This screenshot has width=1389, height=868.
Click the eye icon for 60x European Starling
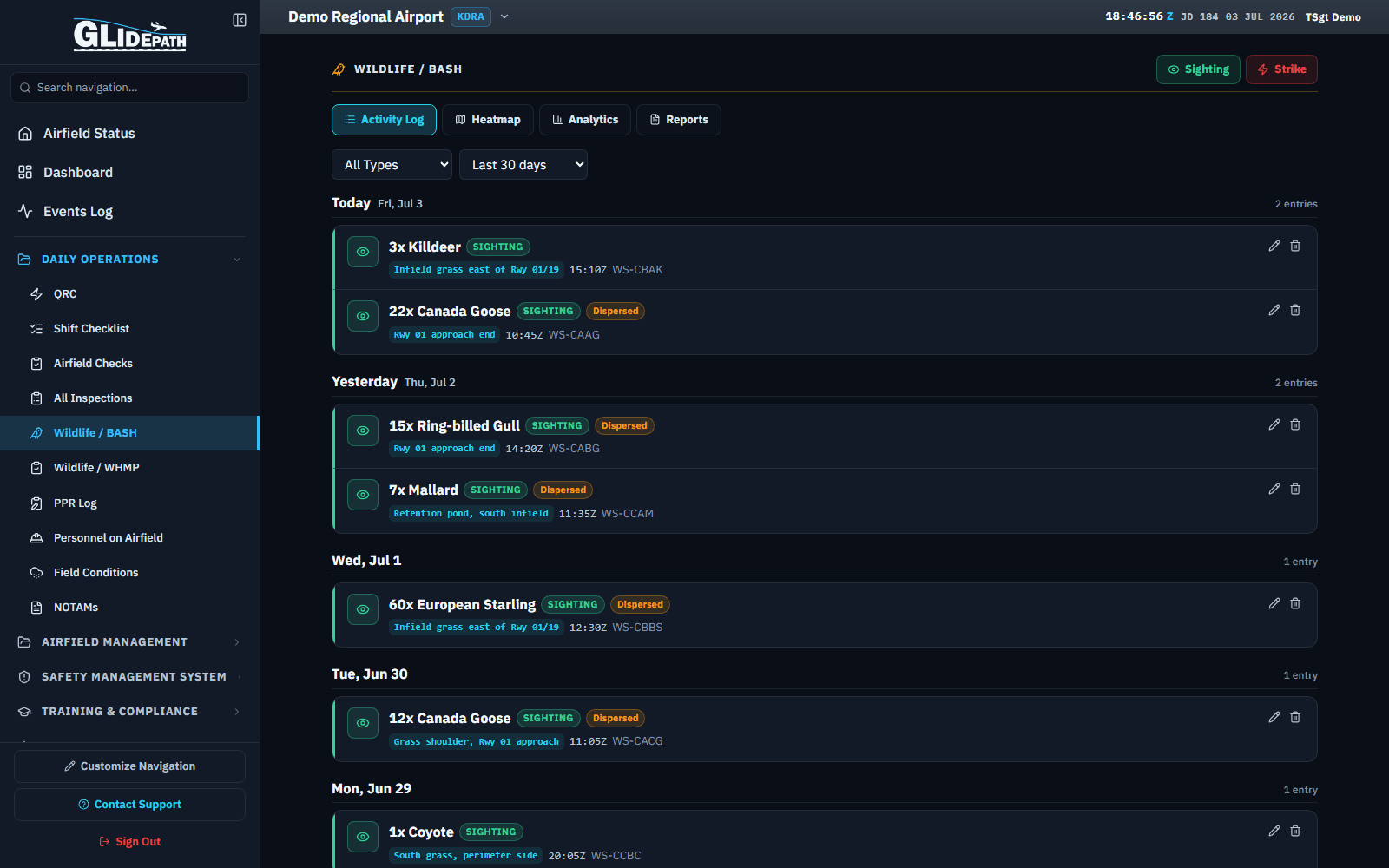click(363, 609)
